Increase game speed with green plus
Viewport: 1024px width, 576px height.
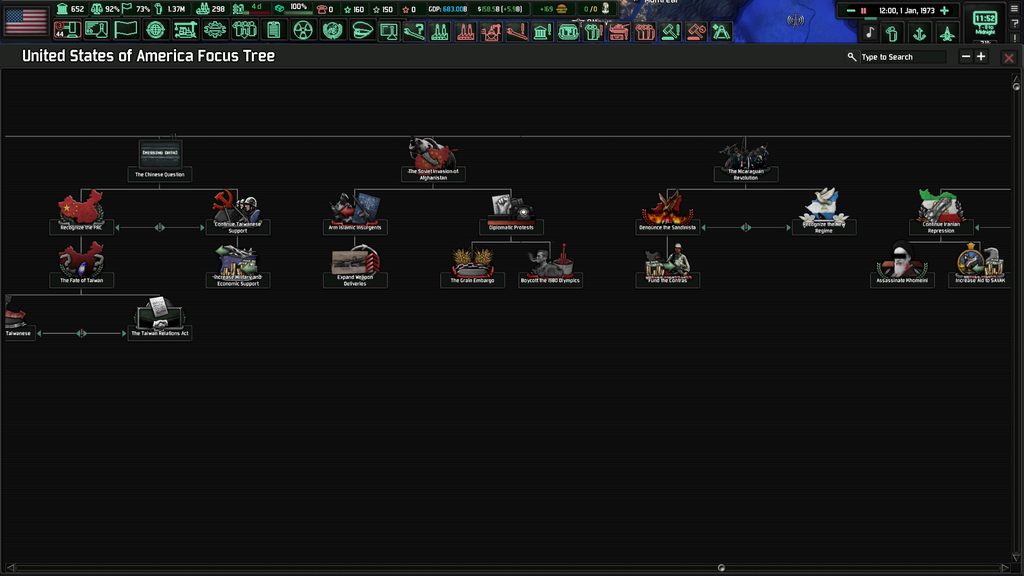tap(944, 10)
